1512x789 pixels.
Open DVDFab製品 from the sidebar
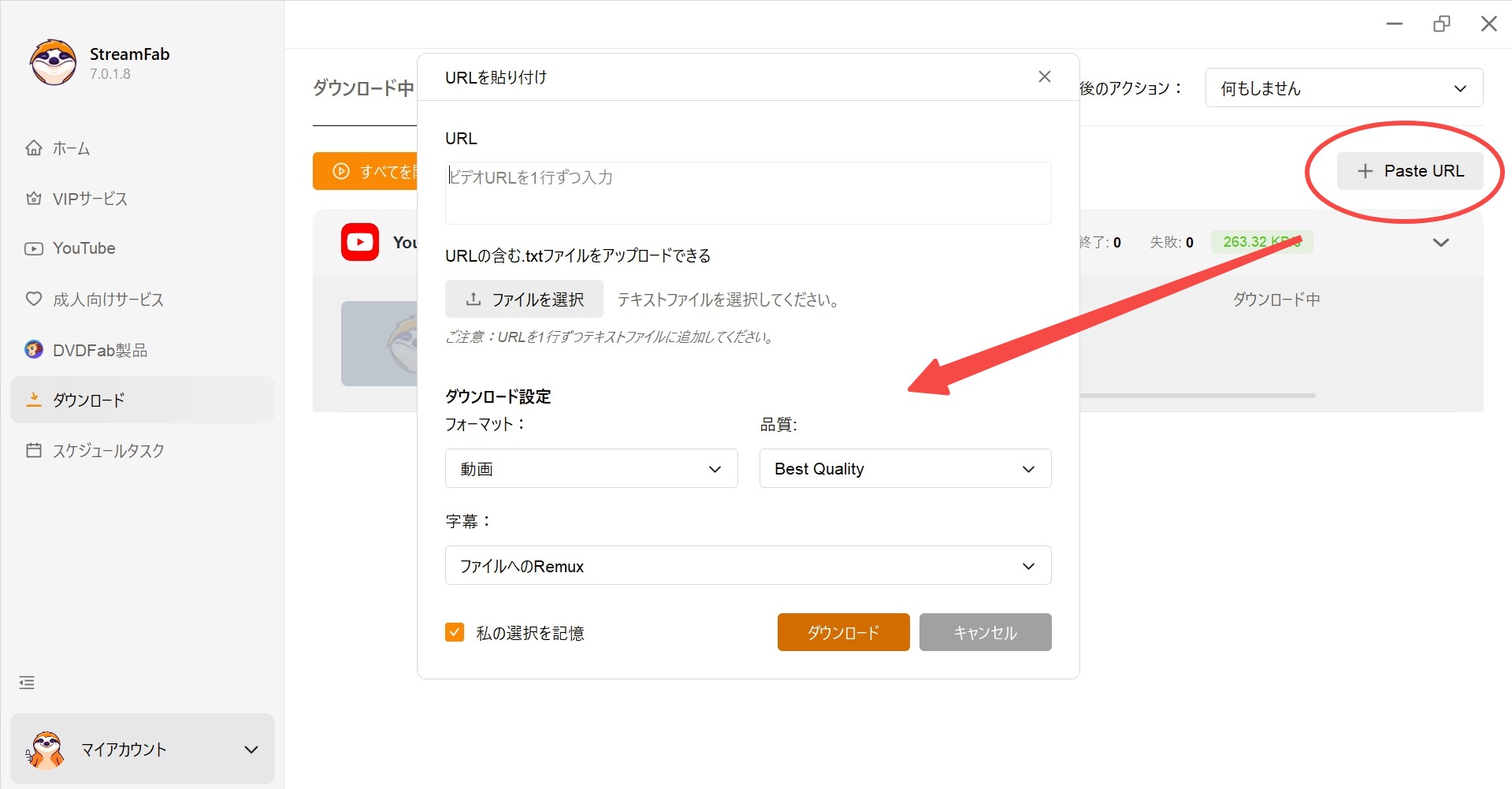[34, 350]
